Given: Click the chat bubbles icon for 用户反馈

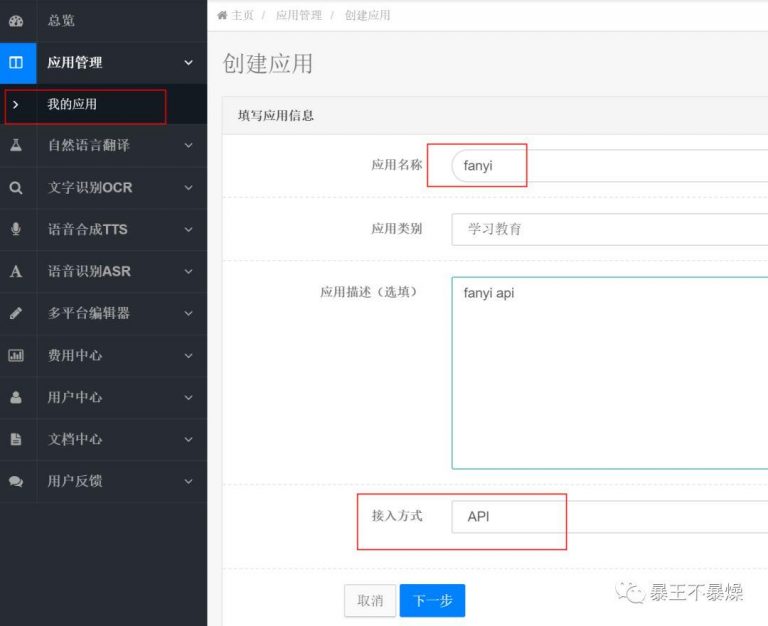Looking at the screenshot, I should click(16, 481).
